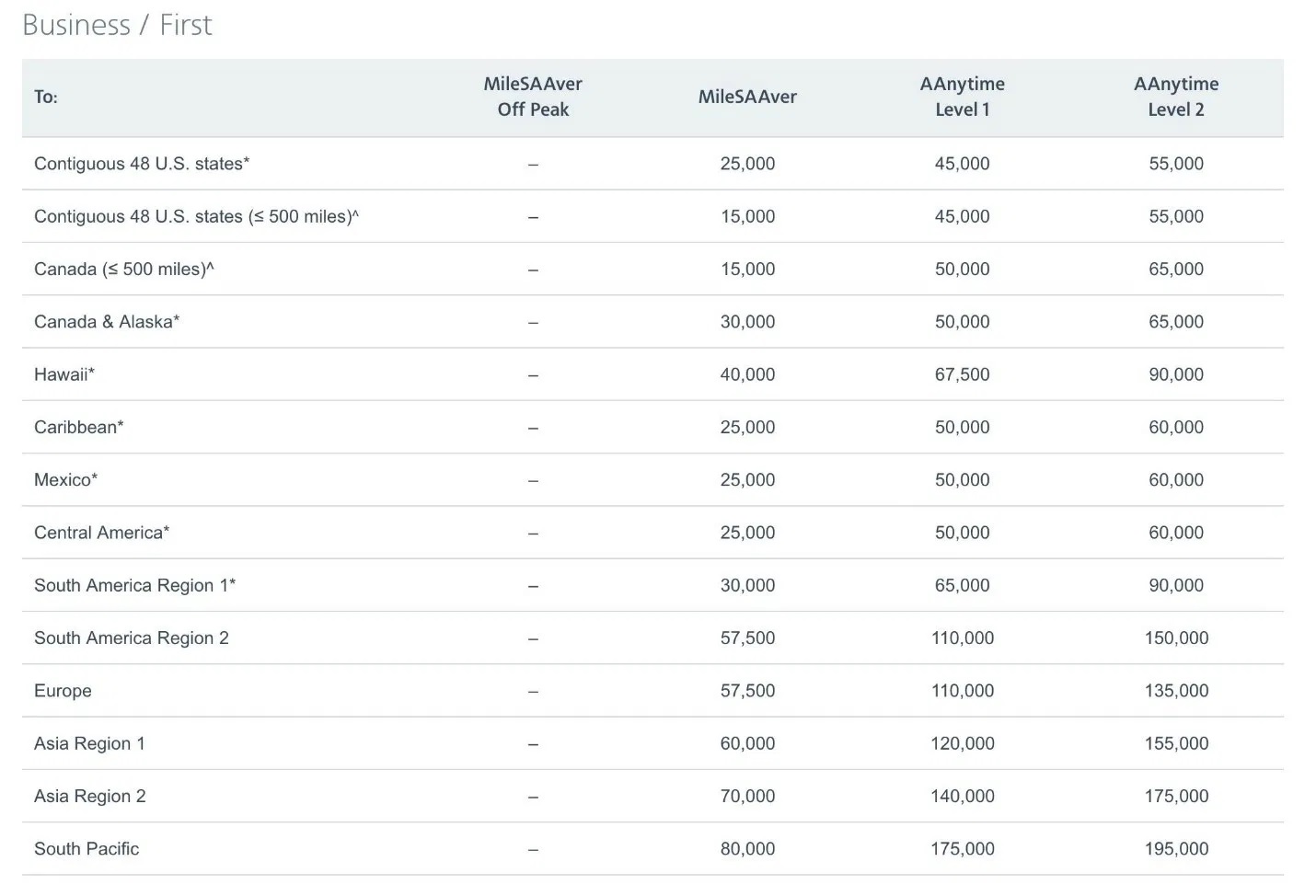Click Asia Region 2 MileSAAver value 70,000
The image size is (1316, 896).
[x=747, y=797]
